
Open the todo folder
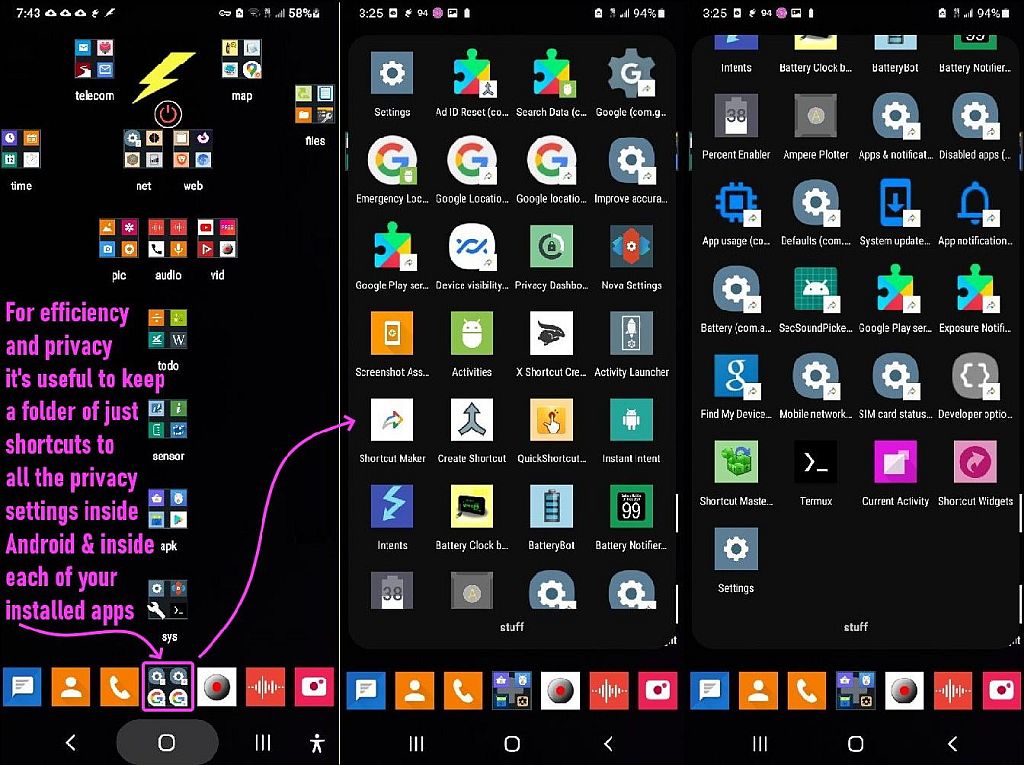[x=168, y=329]
